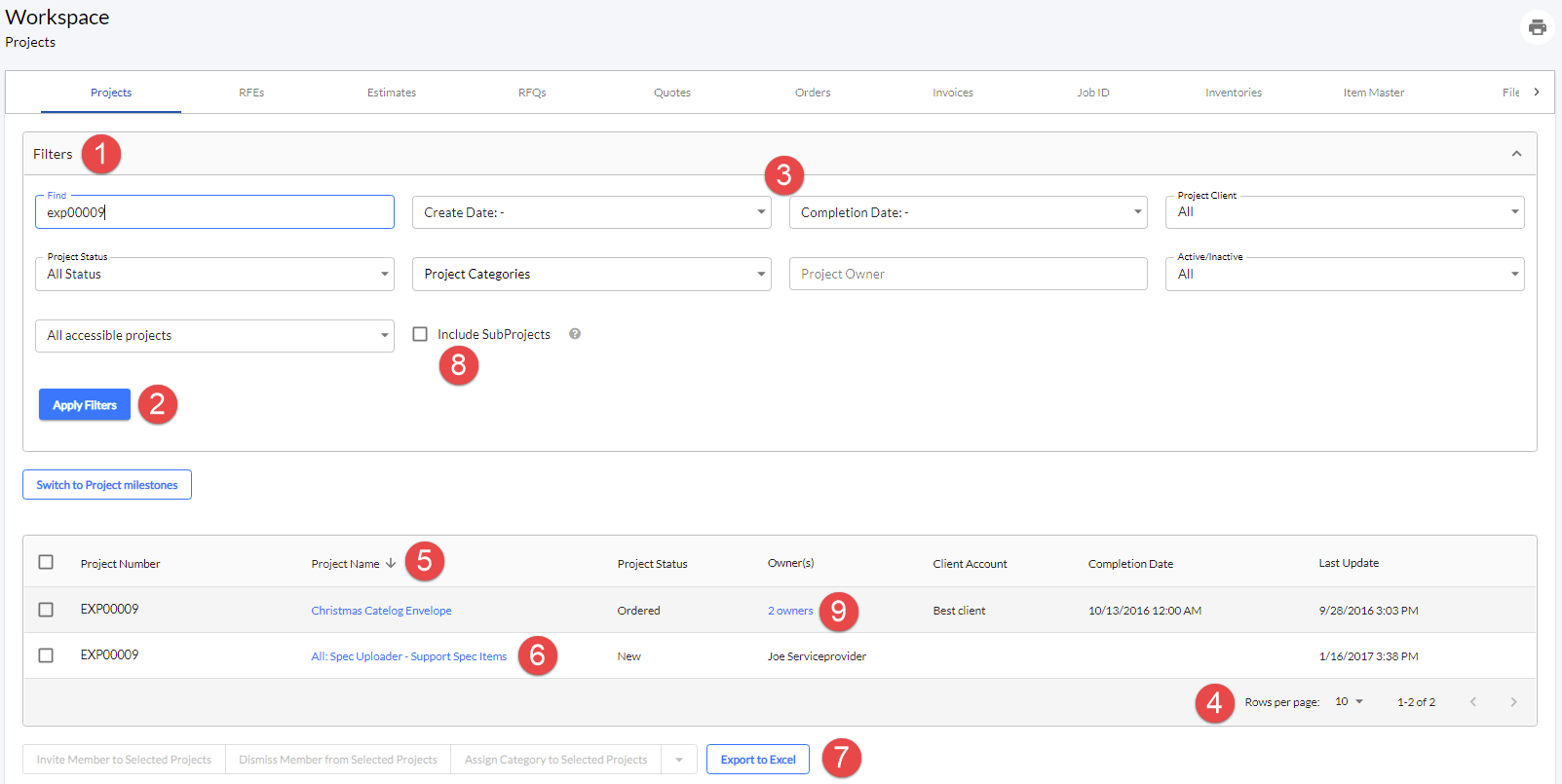Click into the Project Owner field
This screenshot has width=1562, height=784.
click(x=969, y=274)
